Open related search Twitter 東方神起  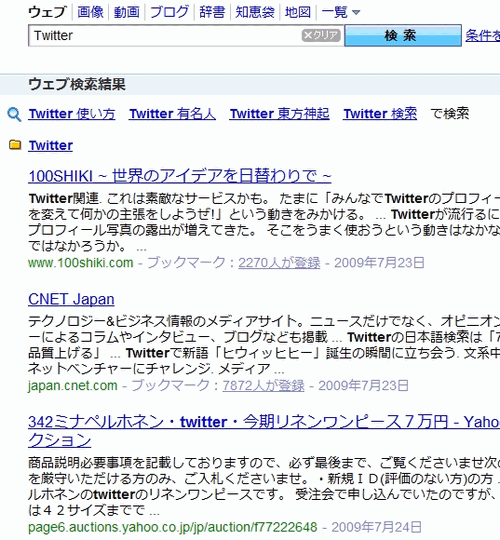point(280,114)
